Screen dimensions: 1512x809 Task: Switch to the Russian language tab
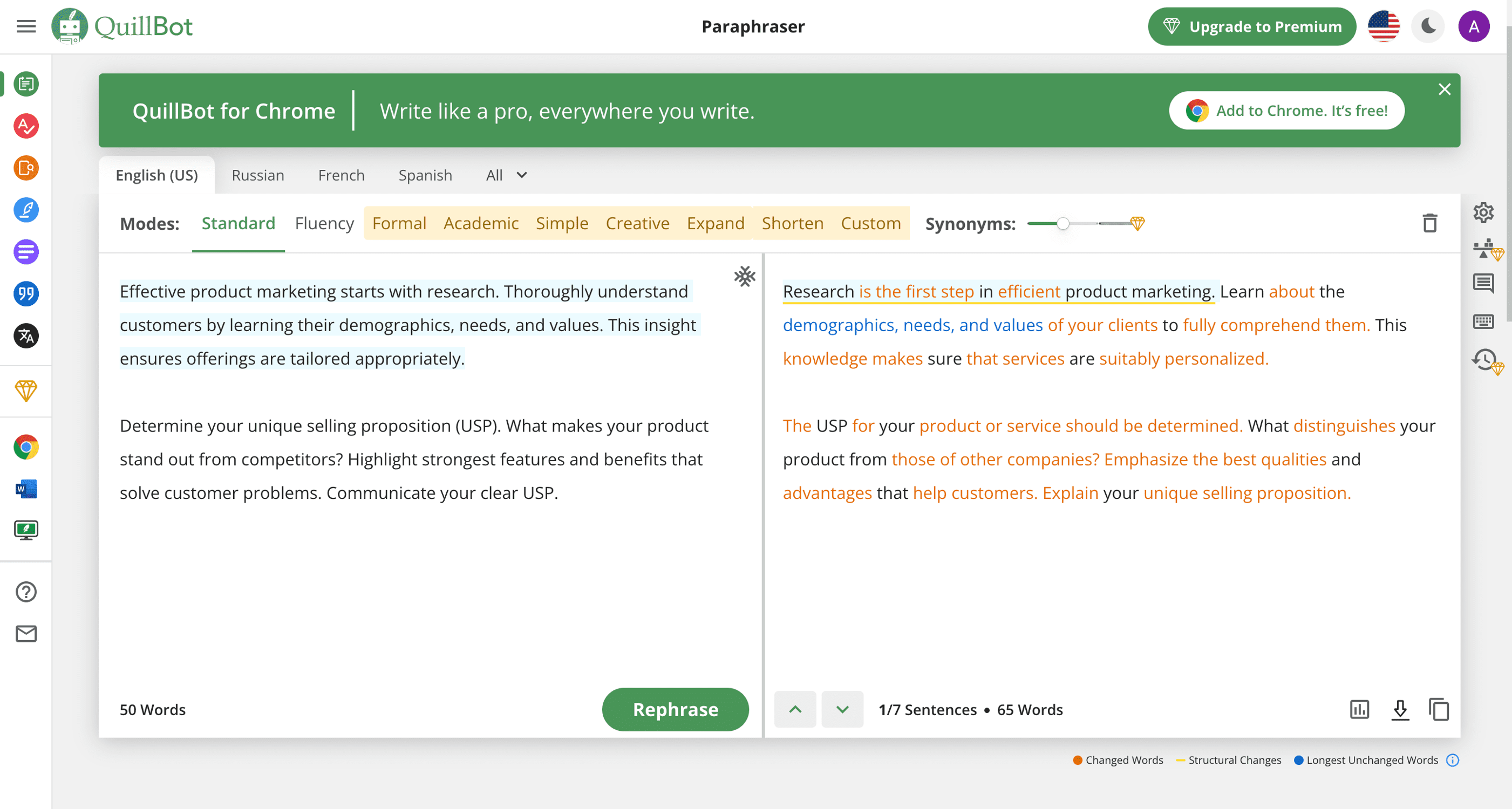tap(258, 175)
